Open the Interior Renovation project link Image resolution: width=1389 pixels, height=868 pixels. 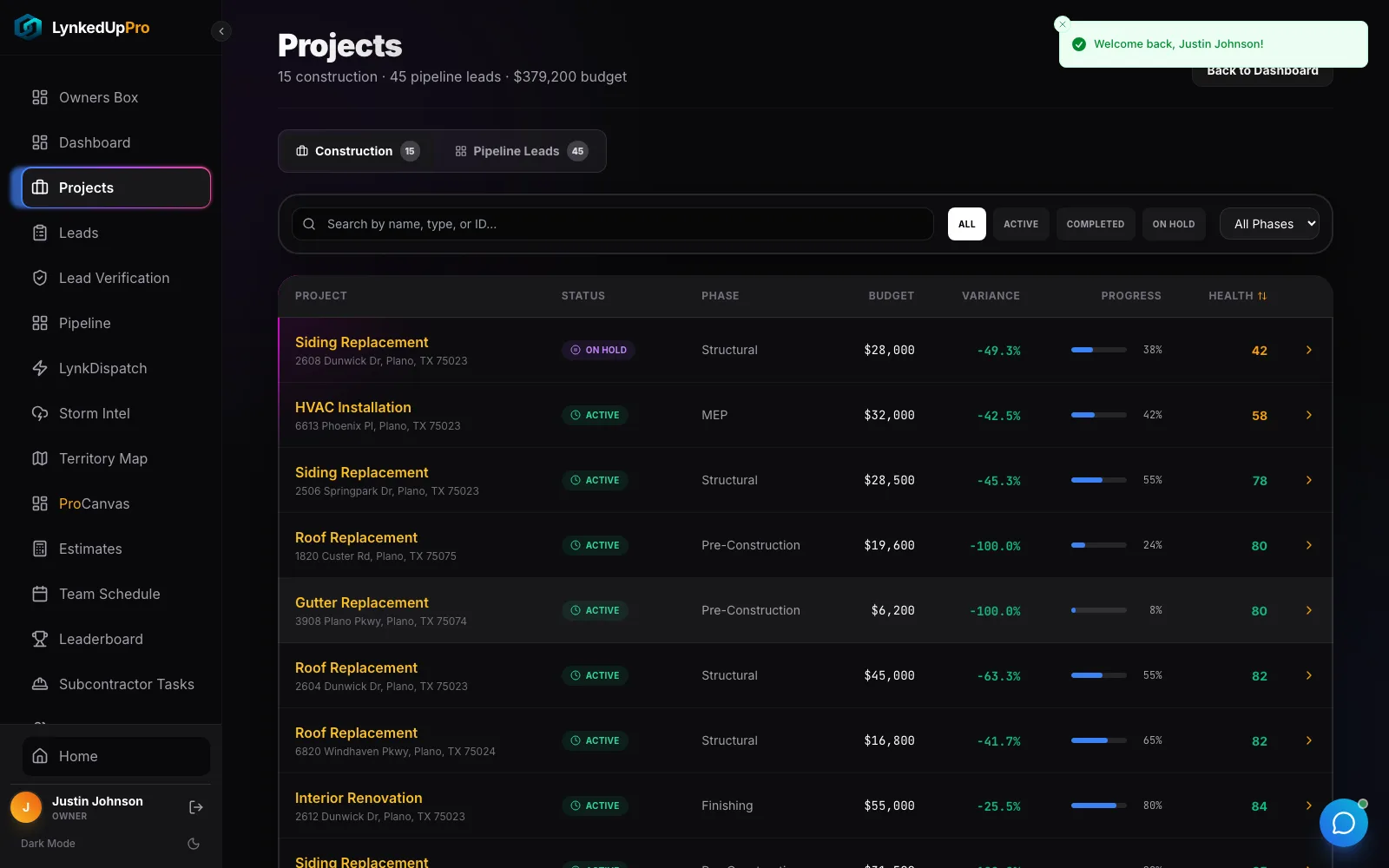pyautogui.click(x=359, y=798)
